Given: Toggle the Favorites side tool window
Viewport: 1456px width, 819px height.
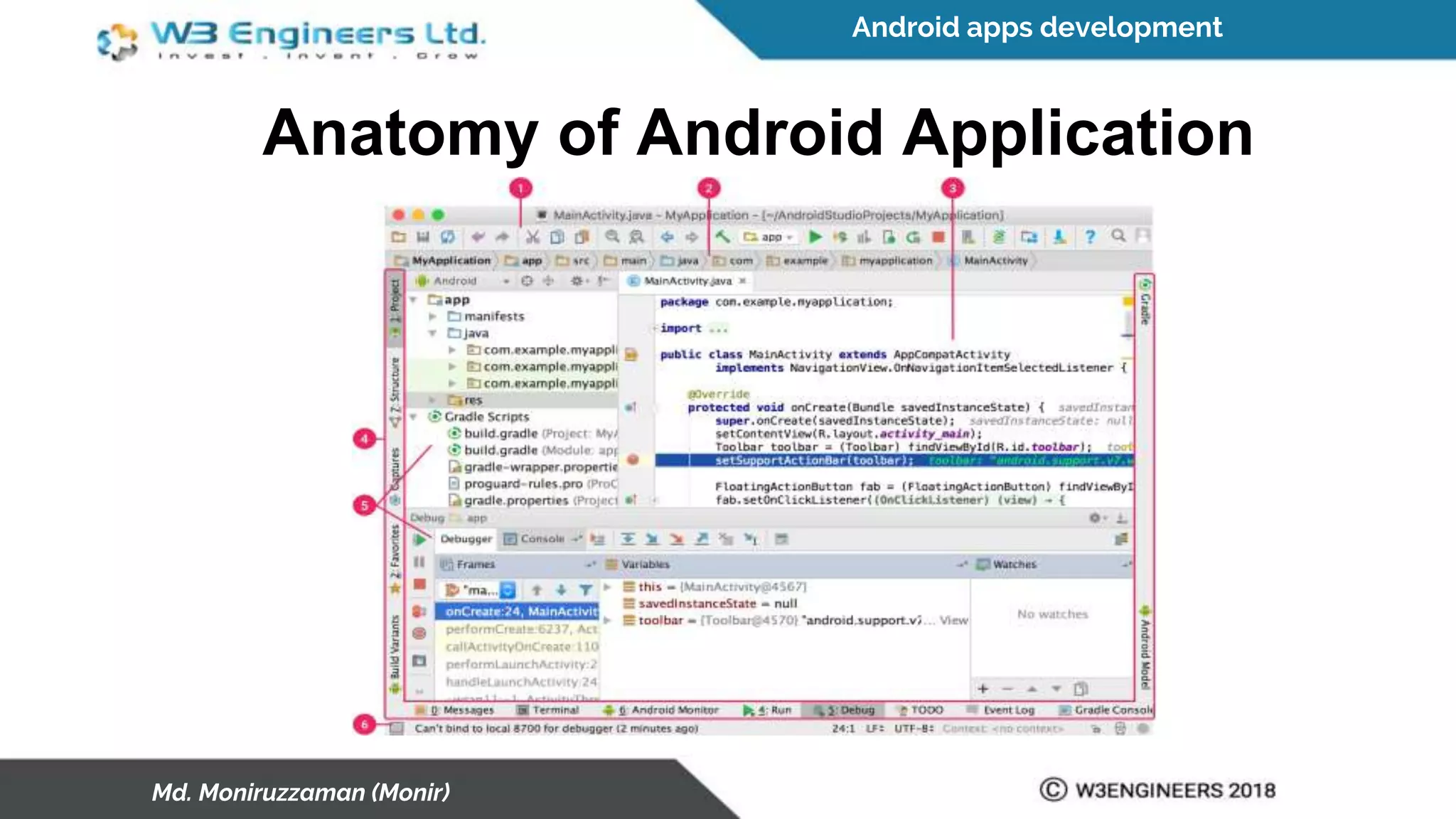Looking at the screenshot, I should pos(395,558).
